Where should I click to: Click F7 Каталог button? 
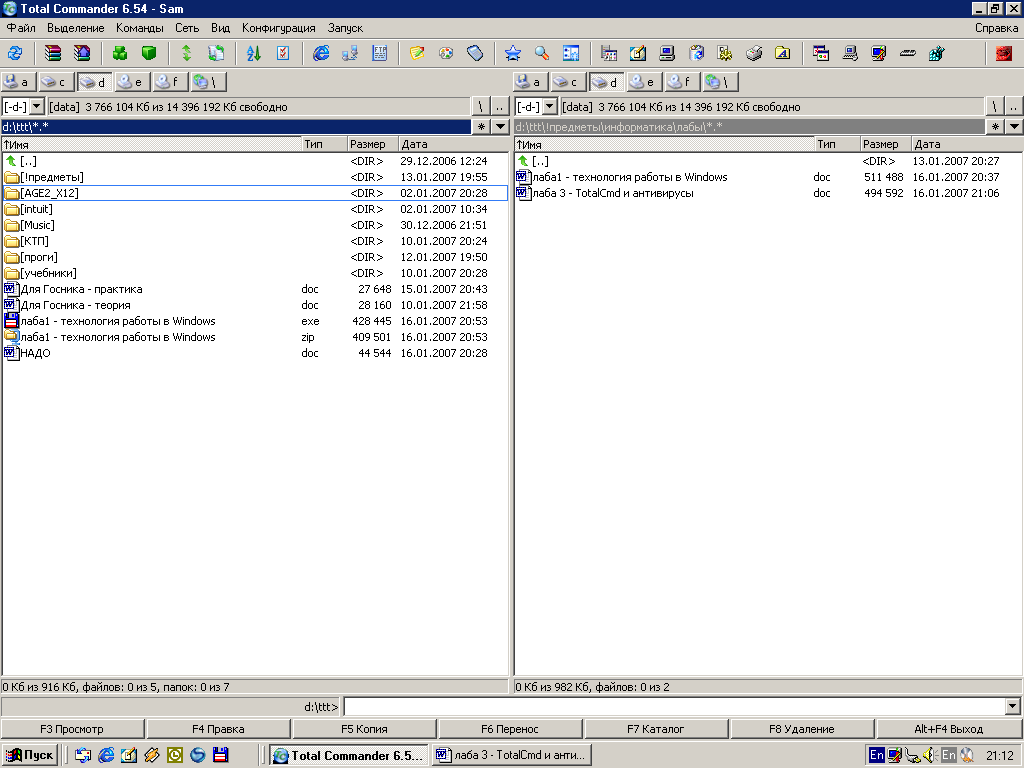(x=656, y=729)
